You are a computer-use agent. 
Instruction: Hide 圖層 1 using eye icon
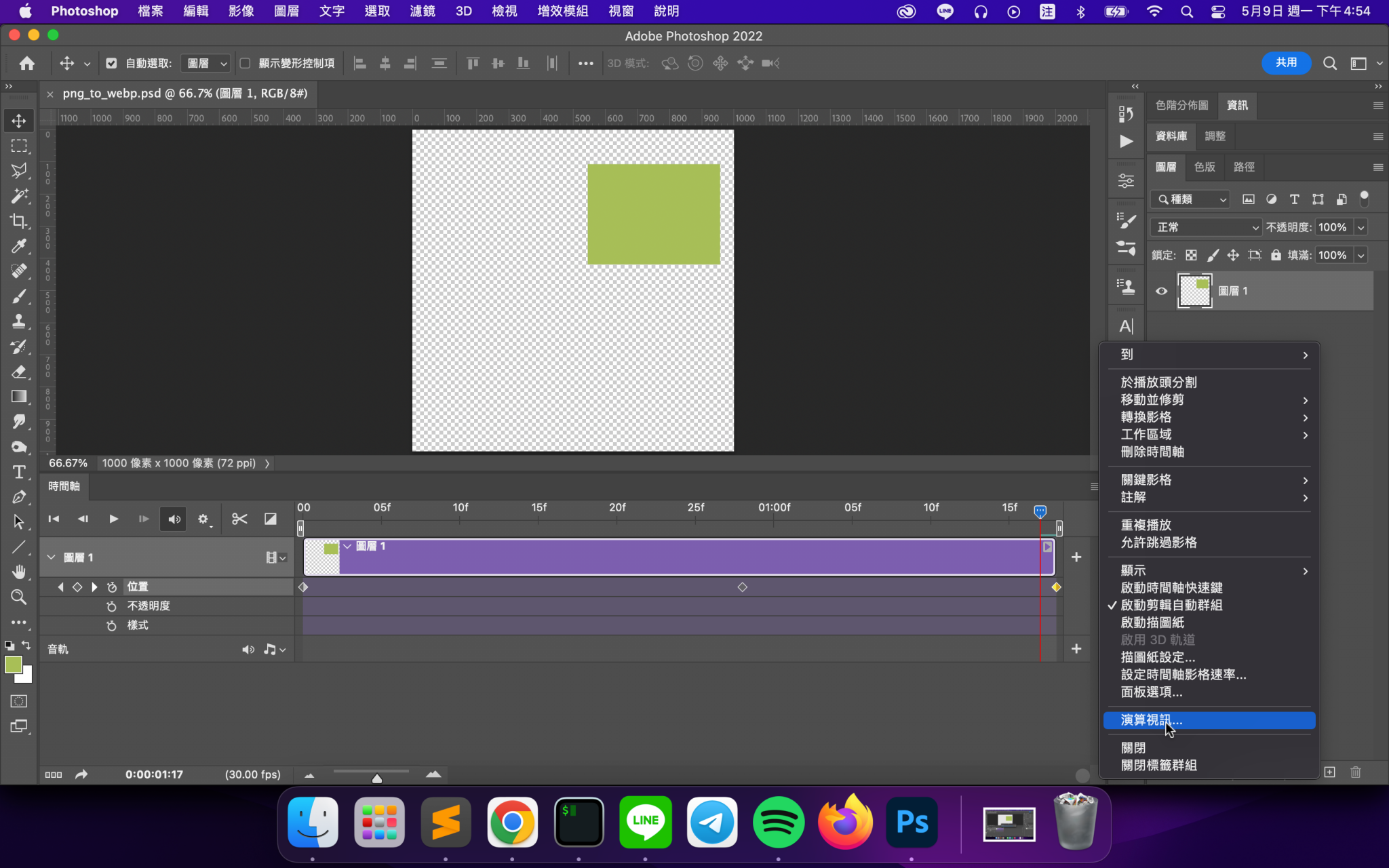(x=1161, y=291)
